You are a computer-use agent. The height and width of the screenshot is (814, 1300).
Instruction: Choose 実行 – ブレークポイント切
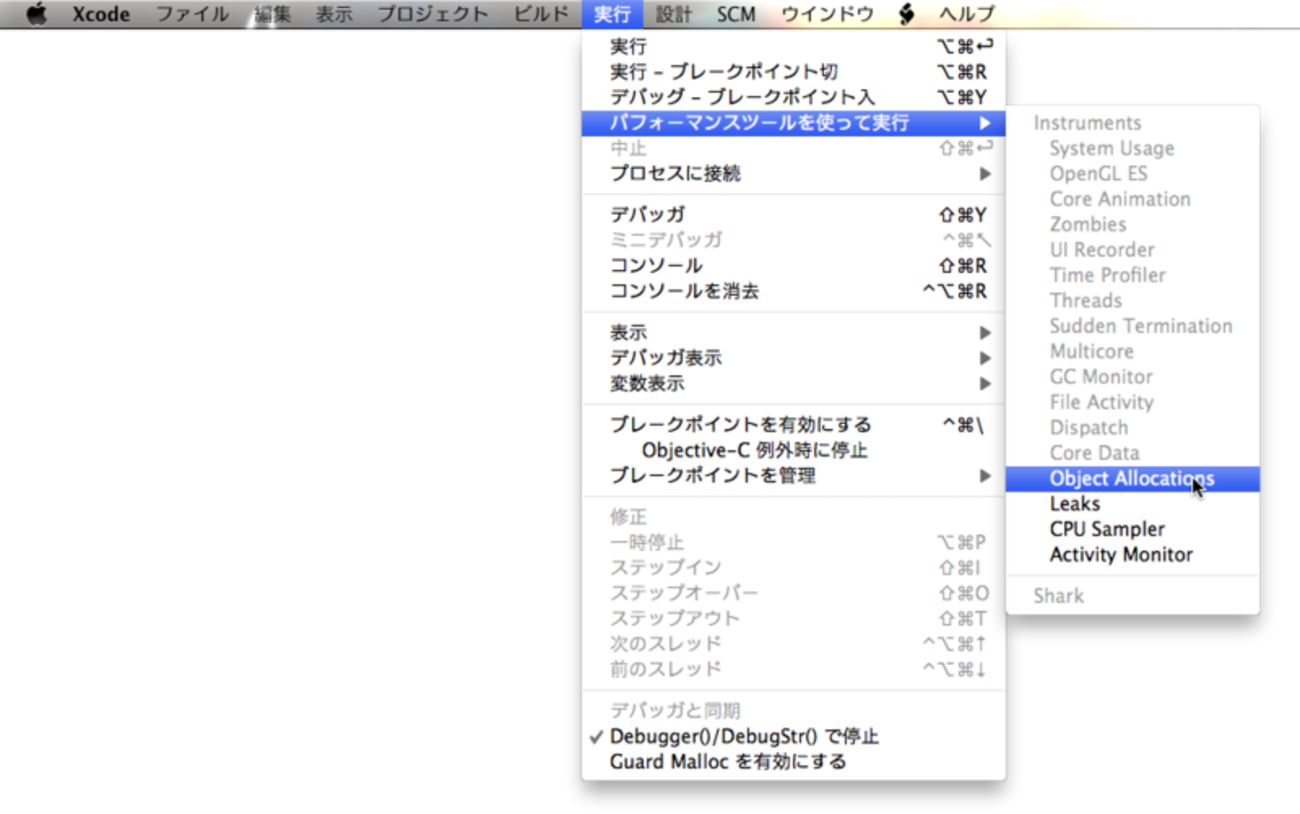[794, 72]
